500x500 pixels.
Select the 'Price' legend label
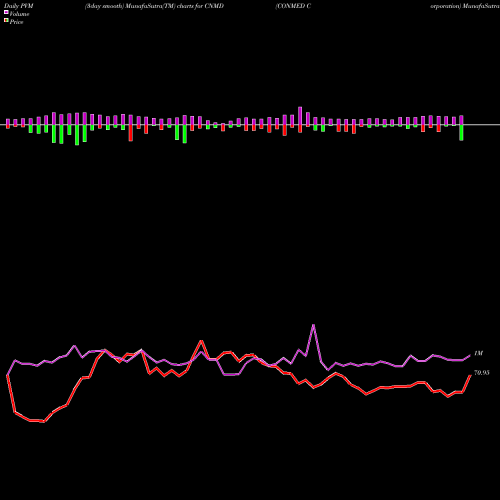(x=16, y=22)
